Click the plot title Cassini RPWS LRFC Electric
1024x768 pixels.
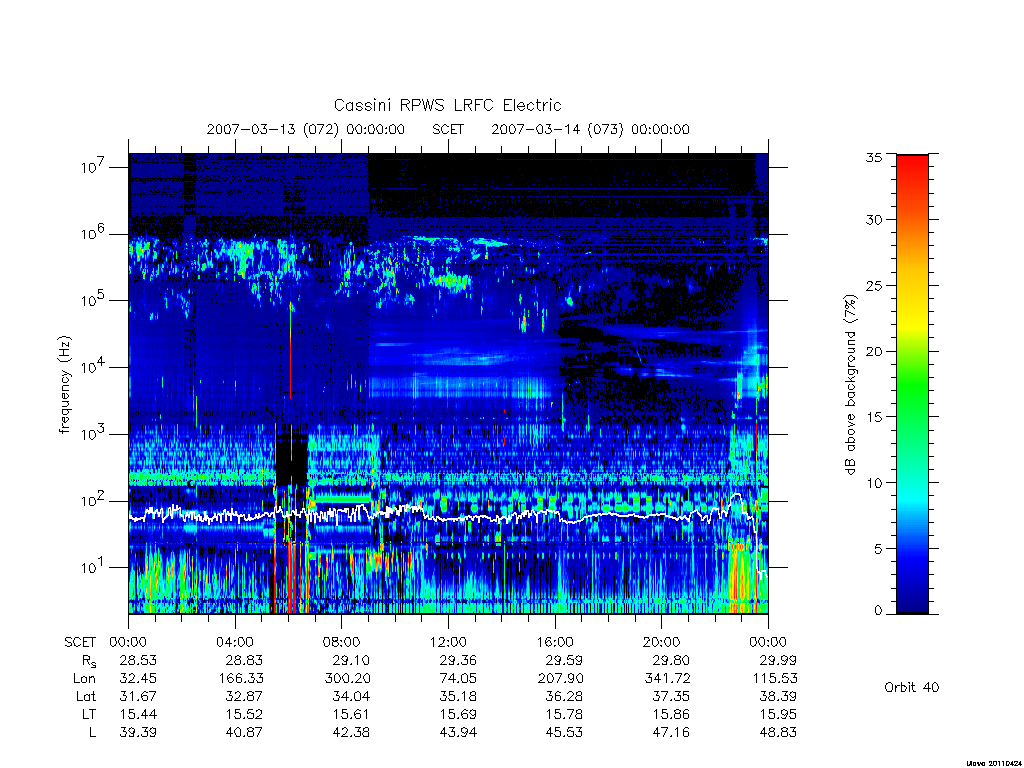pos(447,105)
